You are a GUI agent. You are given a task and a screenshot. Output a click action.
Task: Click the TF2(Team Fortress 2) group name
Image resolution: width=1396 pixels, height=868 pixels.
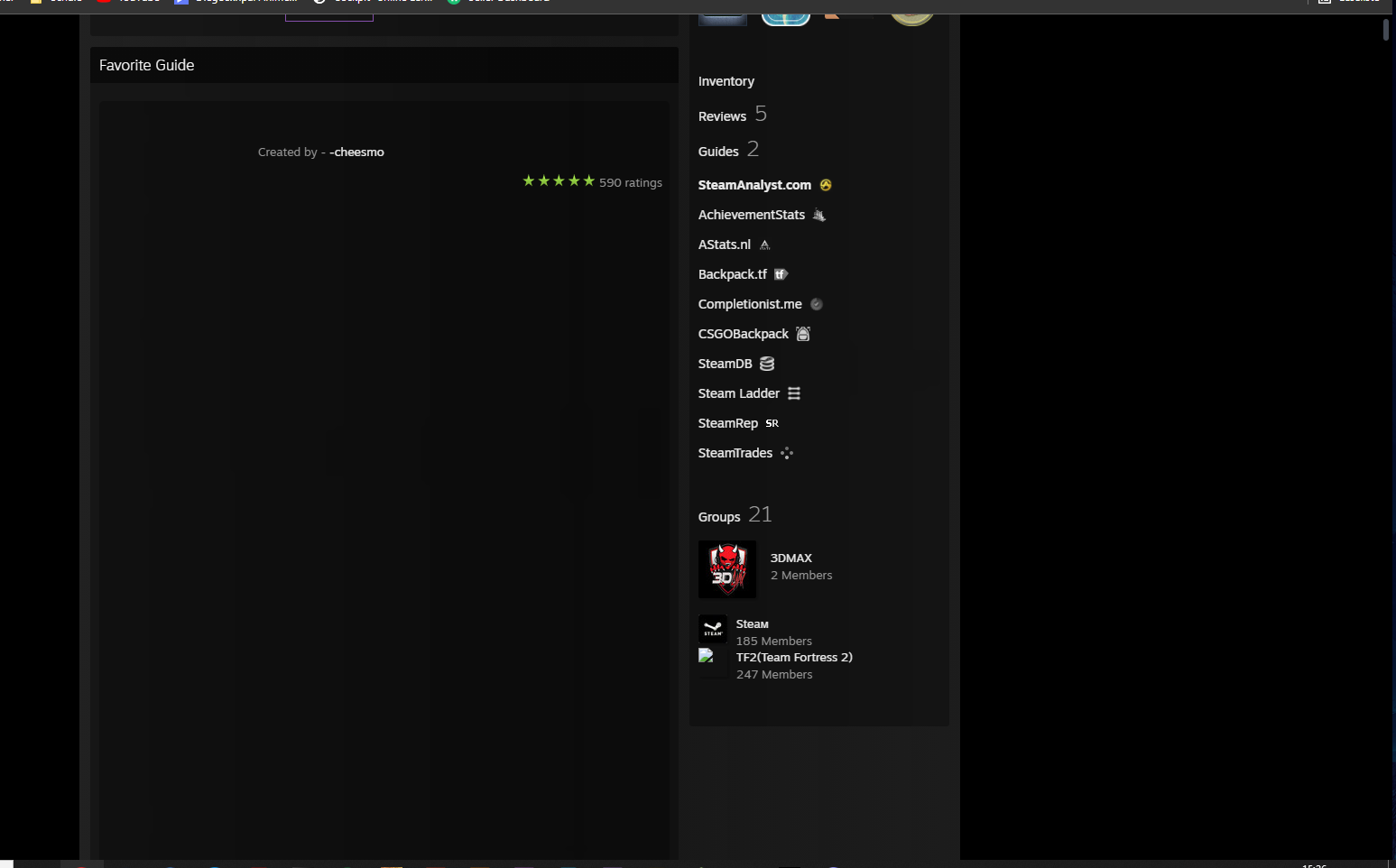(x=794, y=658)
